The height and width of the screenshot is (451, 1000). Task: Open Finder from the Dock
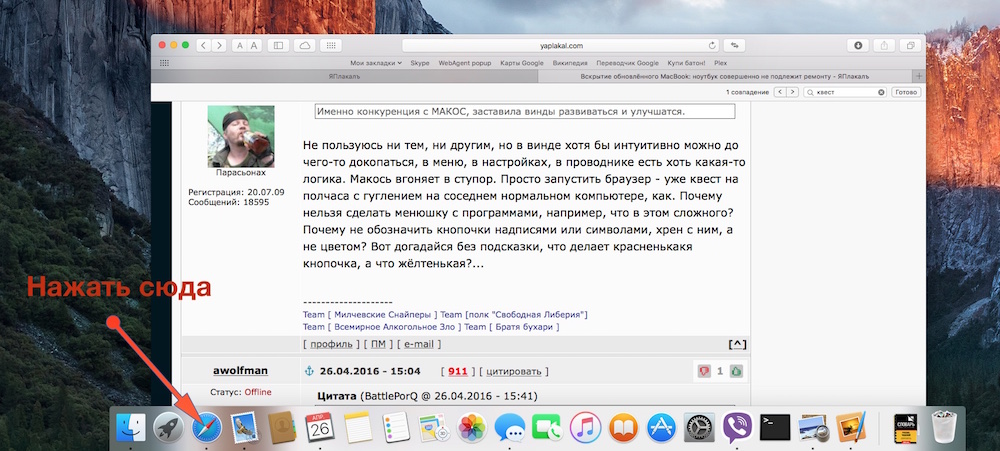131,427
